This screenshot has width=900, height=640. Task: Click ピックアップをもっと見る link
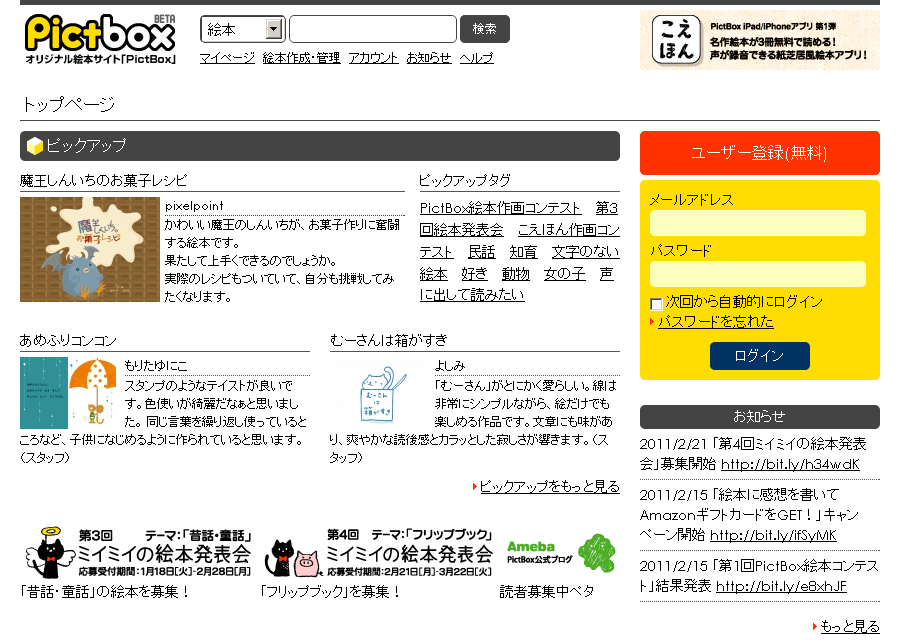coord(549,486)
